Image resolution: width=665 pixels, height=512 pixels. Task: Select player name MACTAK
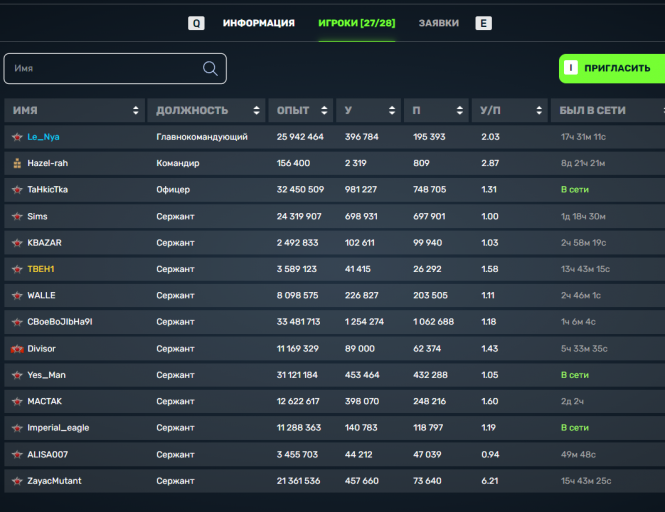[45, 401]
